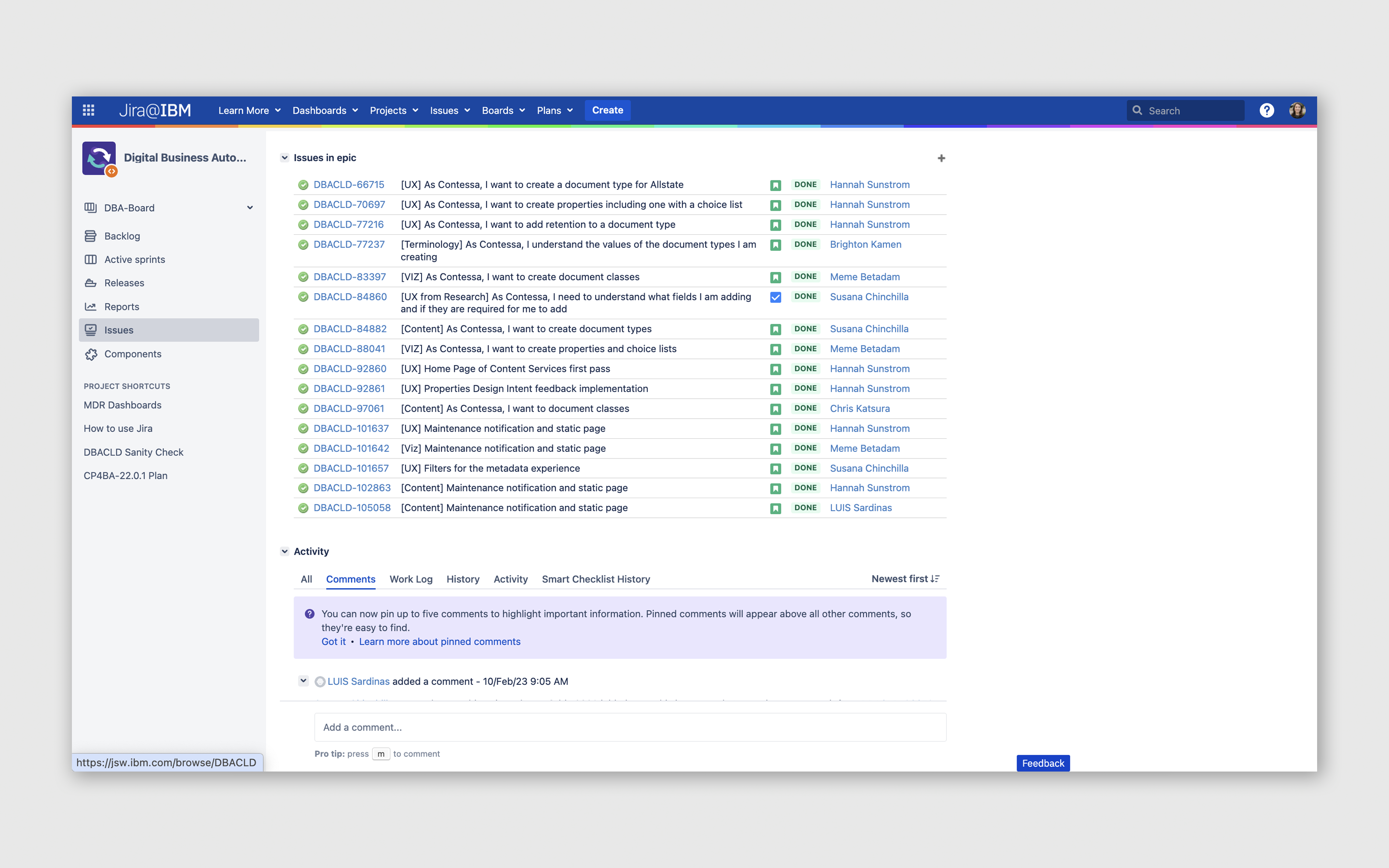Viewport: 1389px width, 868px height.
Task: Dismiss banner with Got it link
Action: point(333,641)
